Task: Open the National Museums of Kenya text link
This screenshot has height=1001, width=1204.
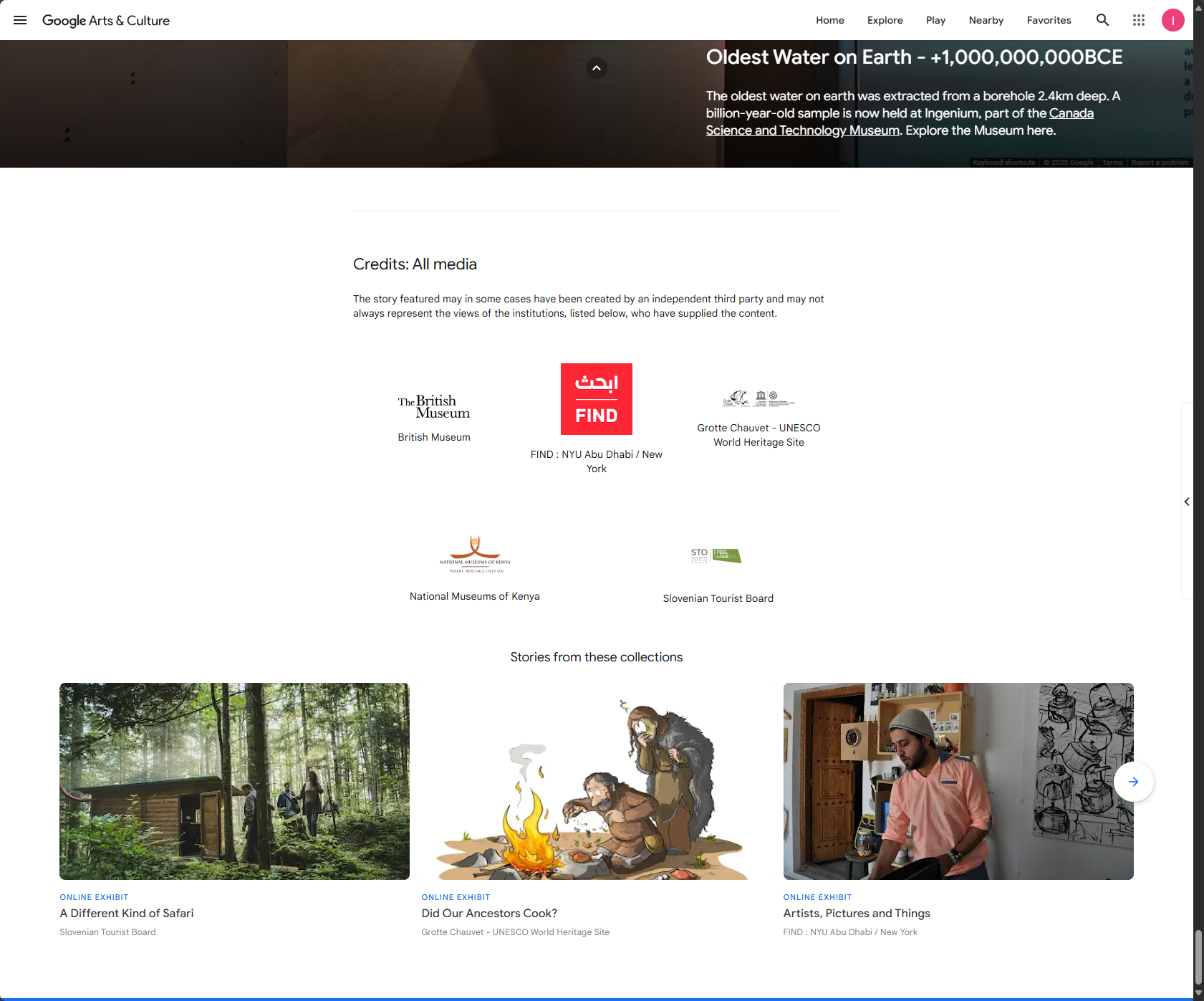Action: click(475, 596)
